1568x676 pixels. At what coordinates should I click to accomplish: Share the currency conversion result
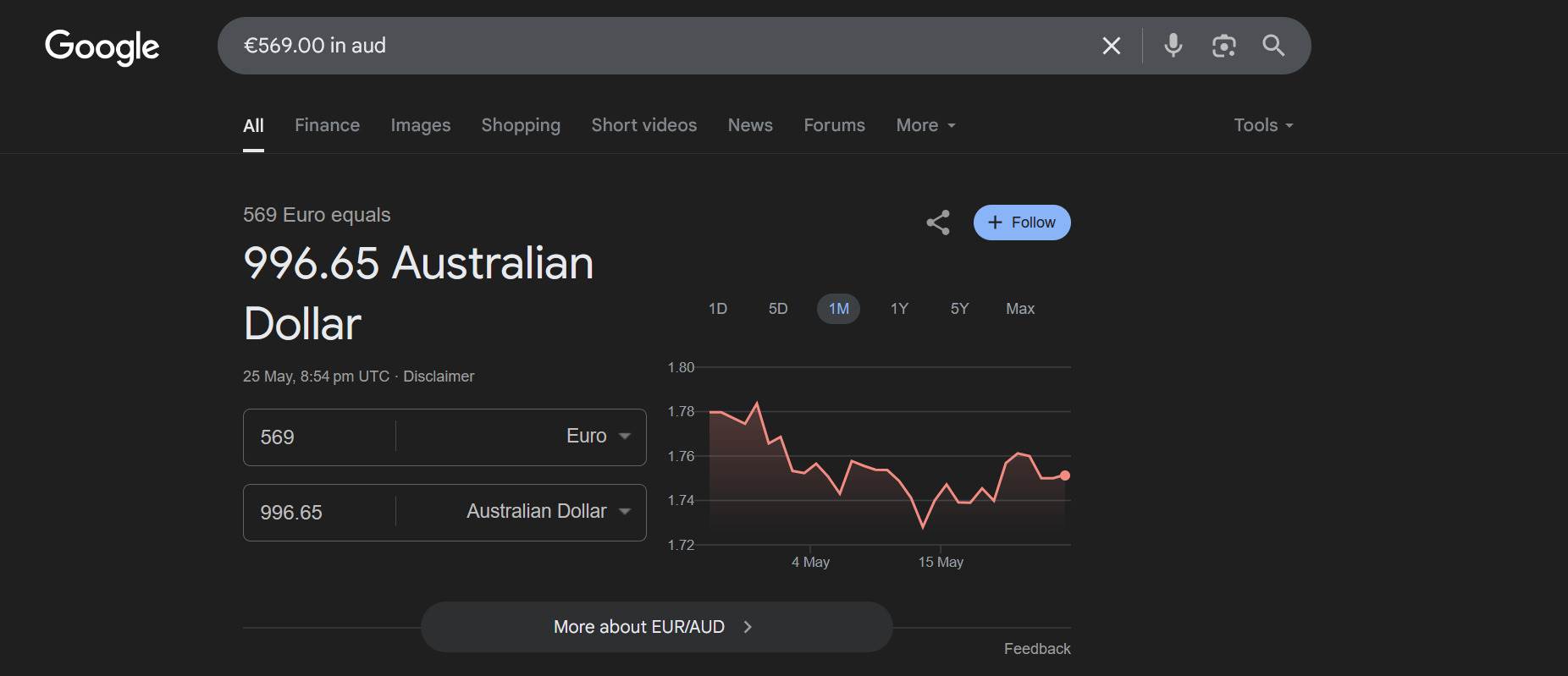point(937,223)
